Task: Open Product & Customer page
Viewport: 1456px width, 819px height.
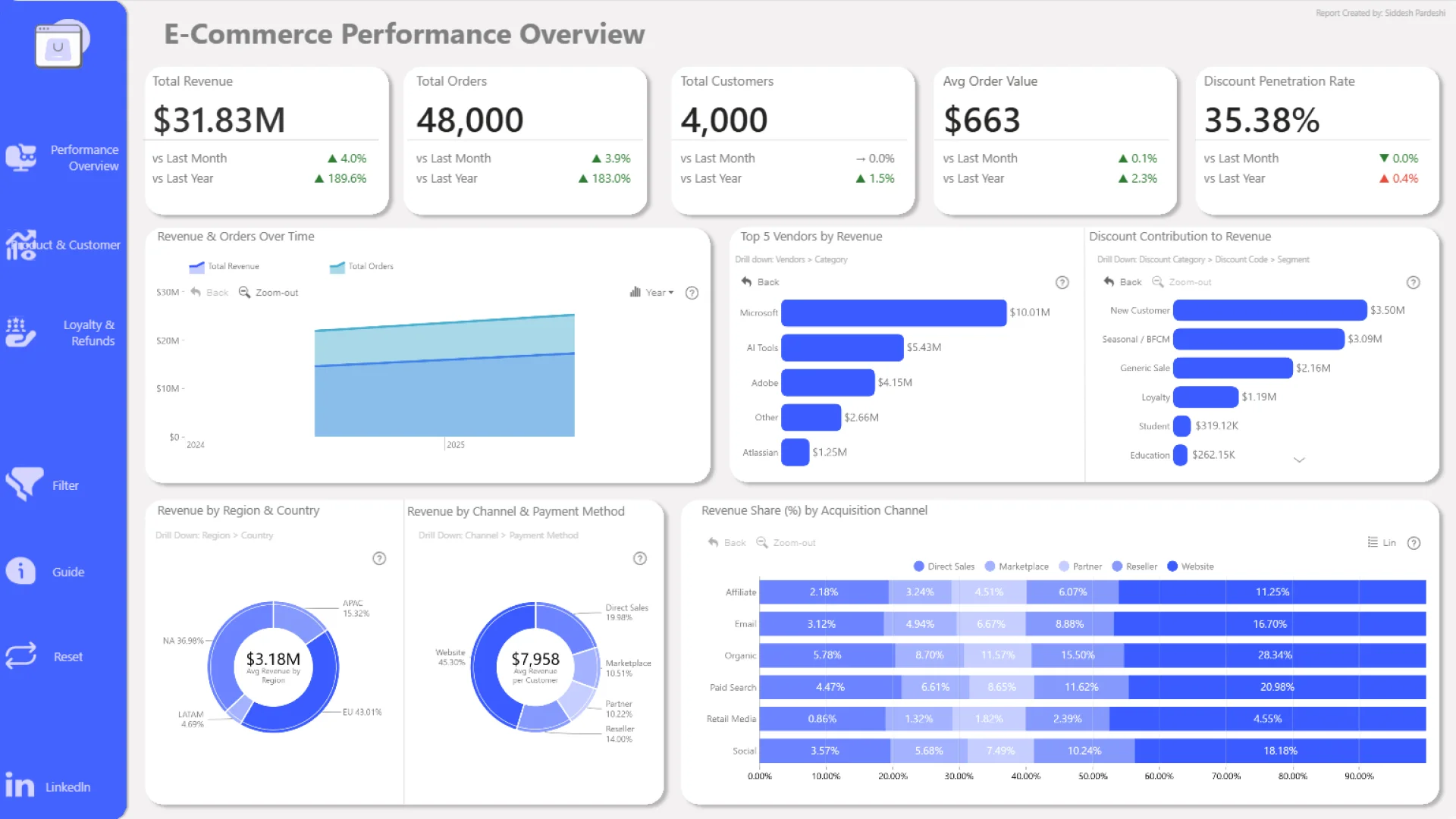Action: tap(64, 245)
